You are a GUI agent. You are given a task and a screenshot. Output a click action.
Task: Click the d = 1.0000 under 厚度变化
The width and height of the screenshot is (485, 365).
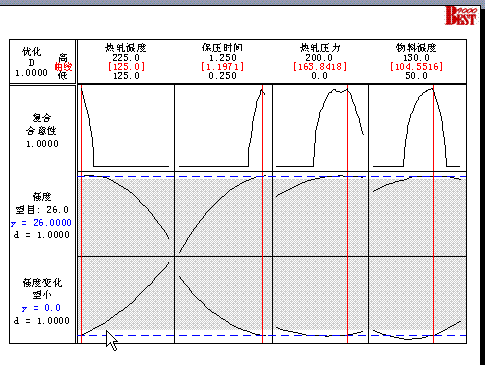click(42, 321)
